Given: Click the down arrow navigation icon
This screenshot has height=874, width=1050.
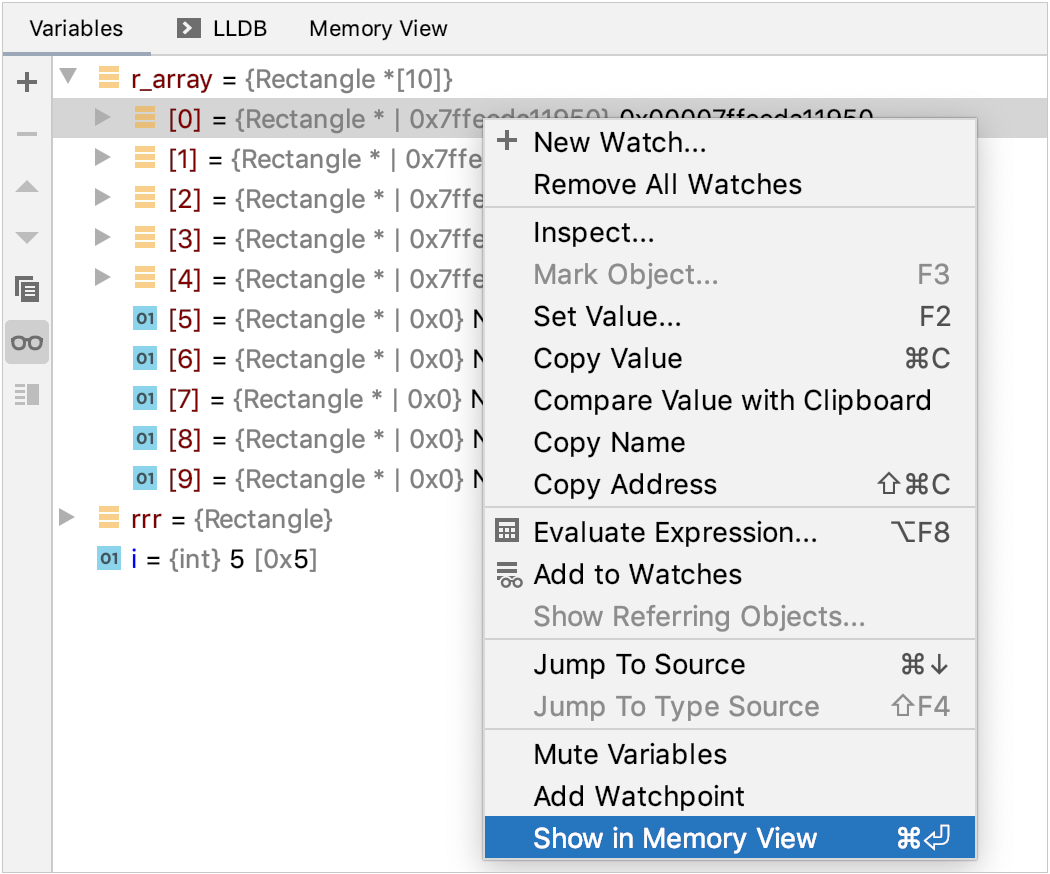Looking at the screenshot, I should click(x=27, y=237).
